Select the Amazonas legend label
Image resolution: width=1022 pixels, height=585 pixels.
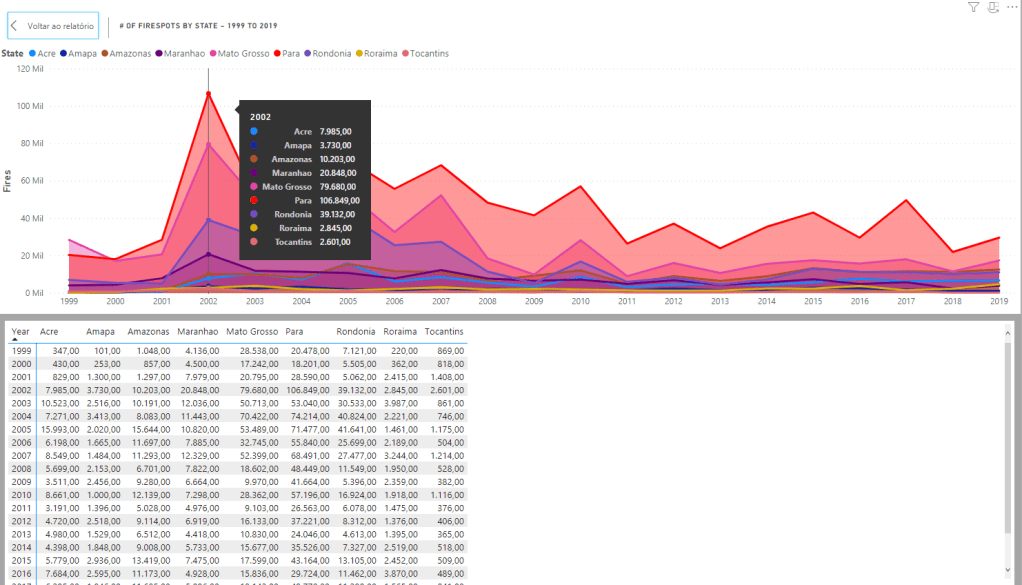pyautogui.click(x=130, y=53)
